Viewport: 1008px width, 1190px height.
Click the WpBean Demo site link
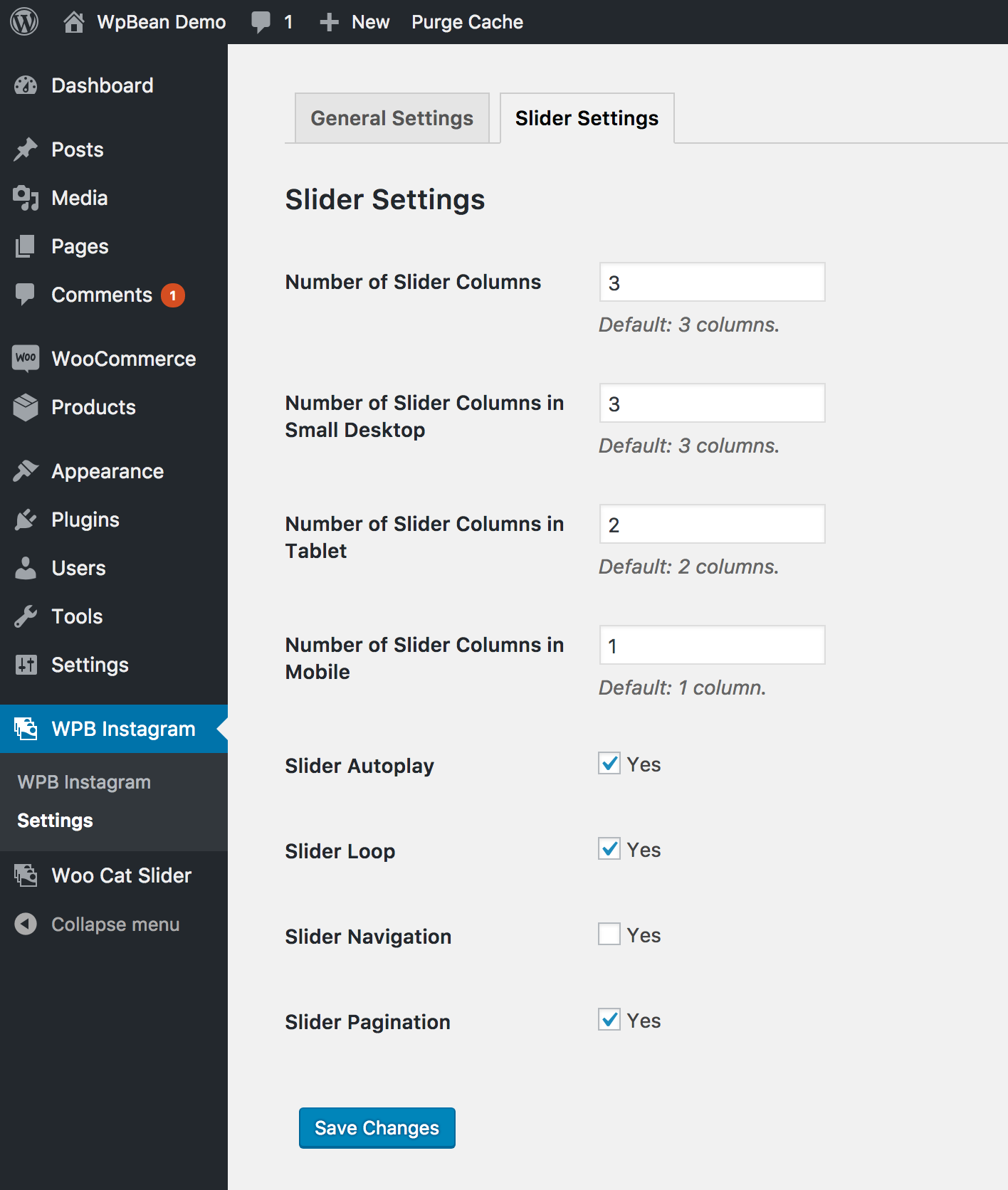(162, 22)
